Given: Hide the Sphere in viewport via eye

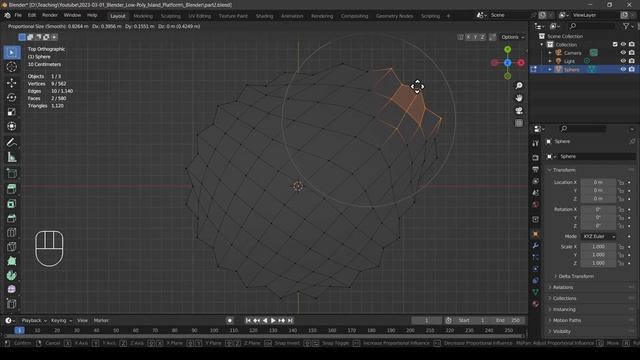Looking at the screenshot, I should tap(623, 69).
